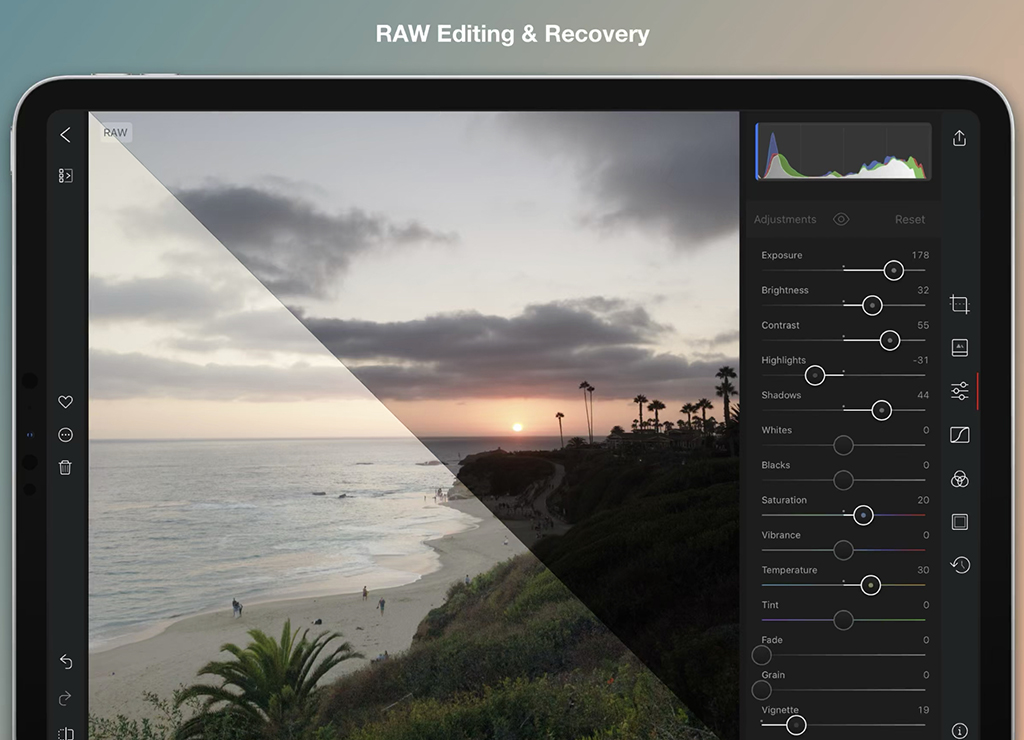Click the "Shadows" label
Image resolution: width=1024 pixels, height=740 pixels.
[x=781, y=395]
